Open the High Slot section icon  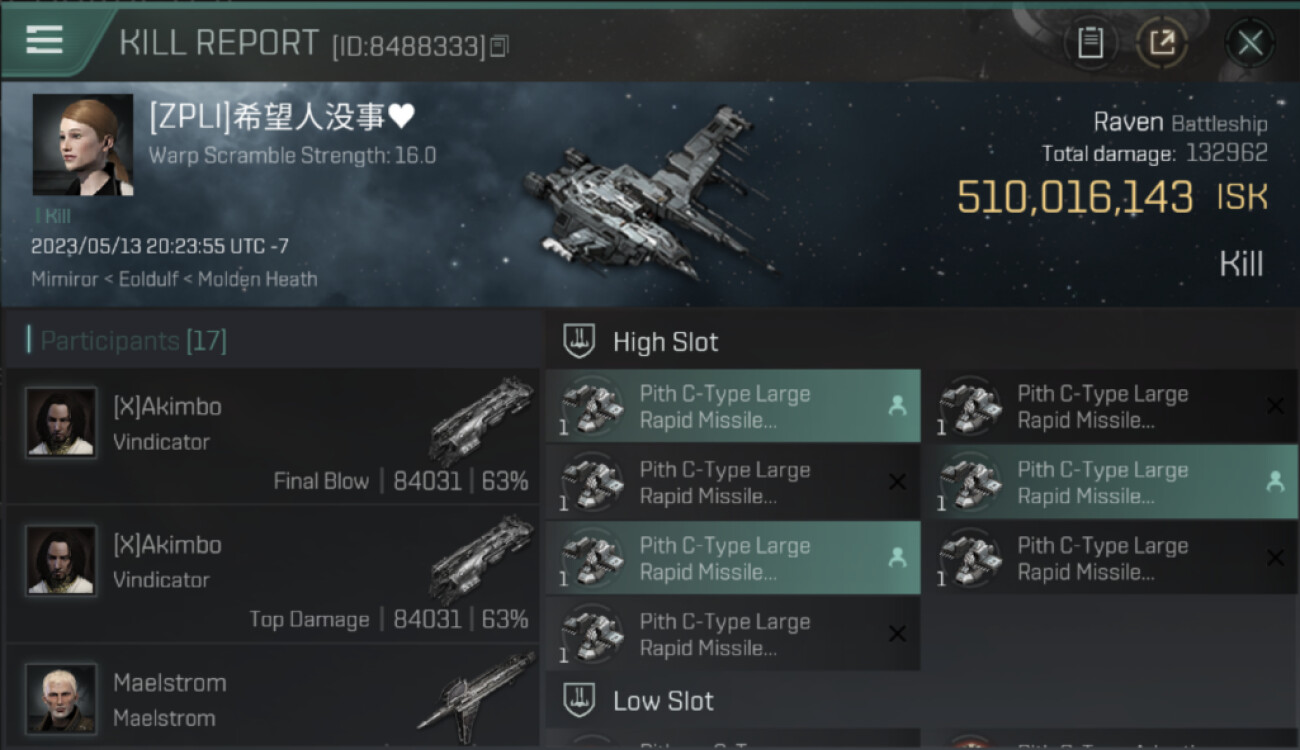click(580, 342)
